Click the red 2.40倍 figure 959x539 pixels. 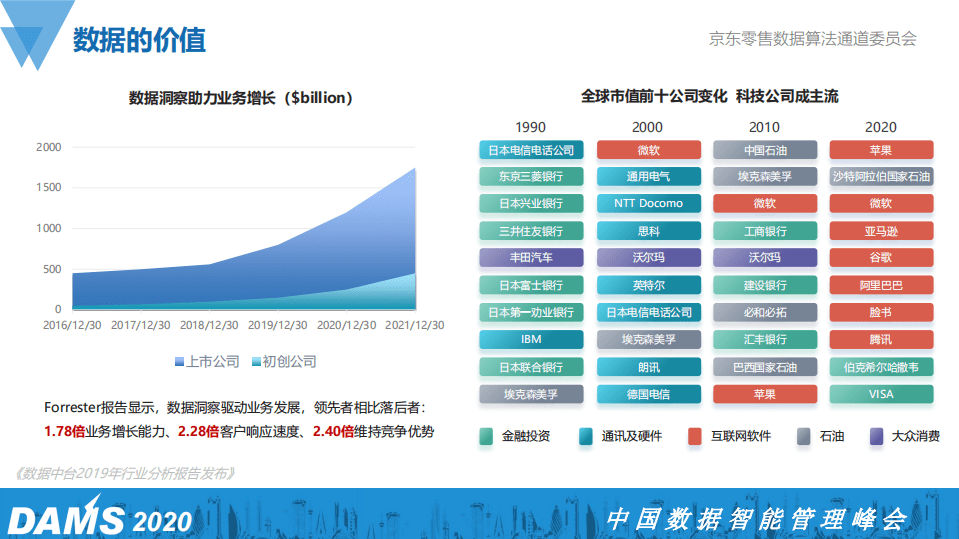click(x=333, y=431)
